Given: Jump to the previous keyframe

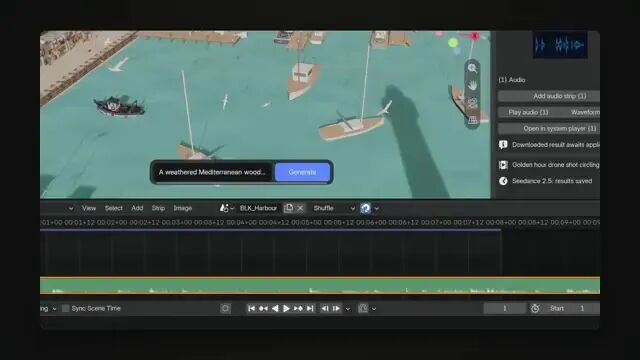Looking at the screenshot, I should click(x=263, y=308).
